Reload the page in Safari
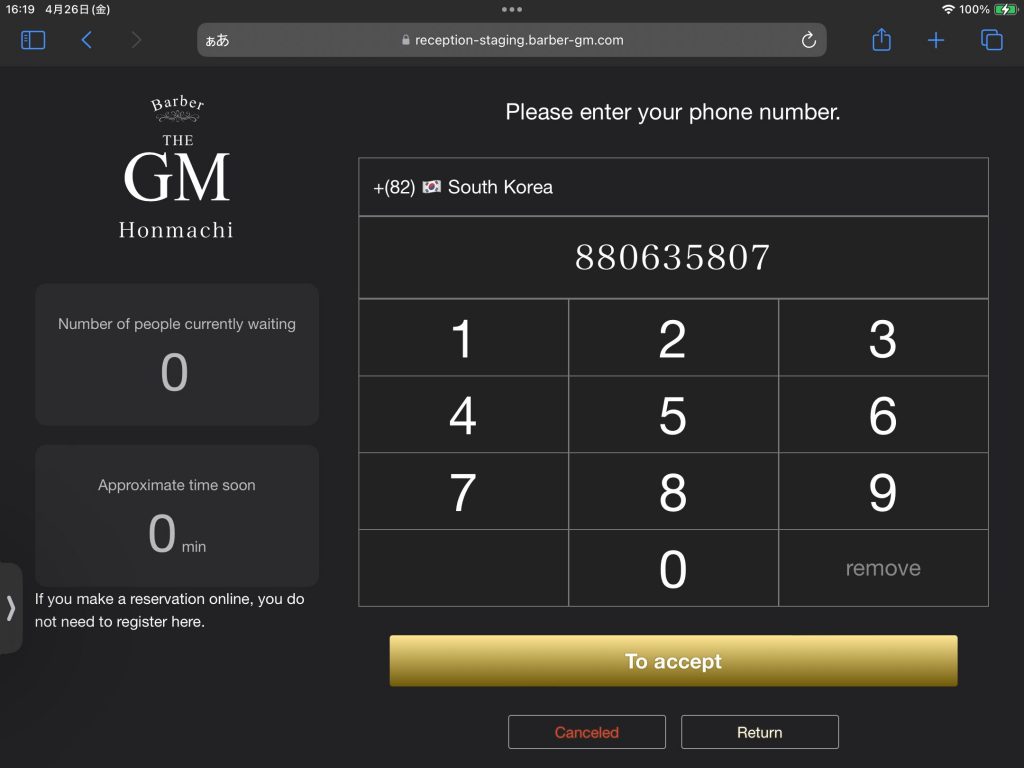Screen dimensions: 1024x768 pos(808,40)
